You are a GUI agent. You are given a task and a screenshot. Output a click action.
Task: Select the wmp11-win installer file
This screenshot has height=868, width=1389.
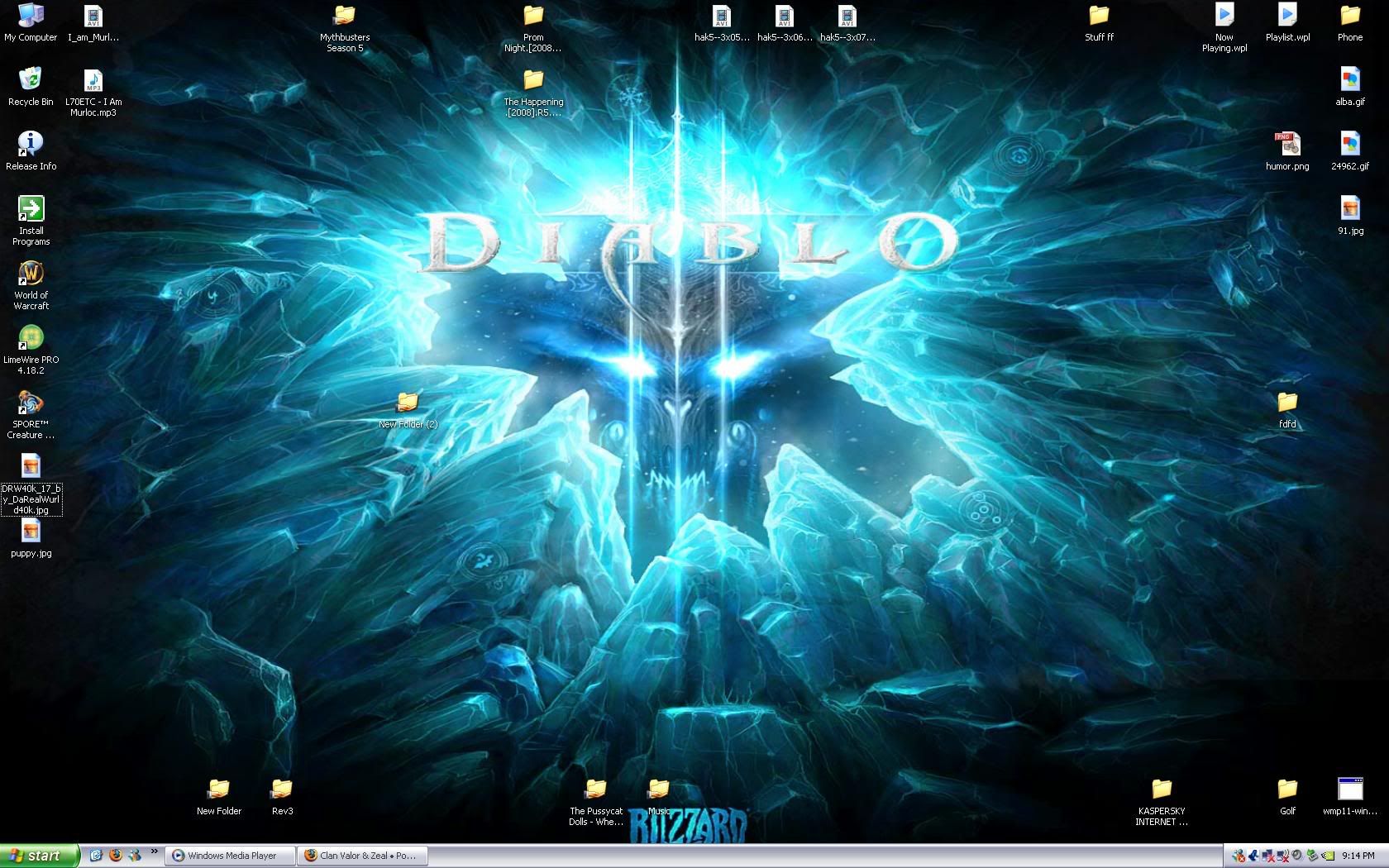click(x=1350, y=796)
